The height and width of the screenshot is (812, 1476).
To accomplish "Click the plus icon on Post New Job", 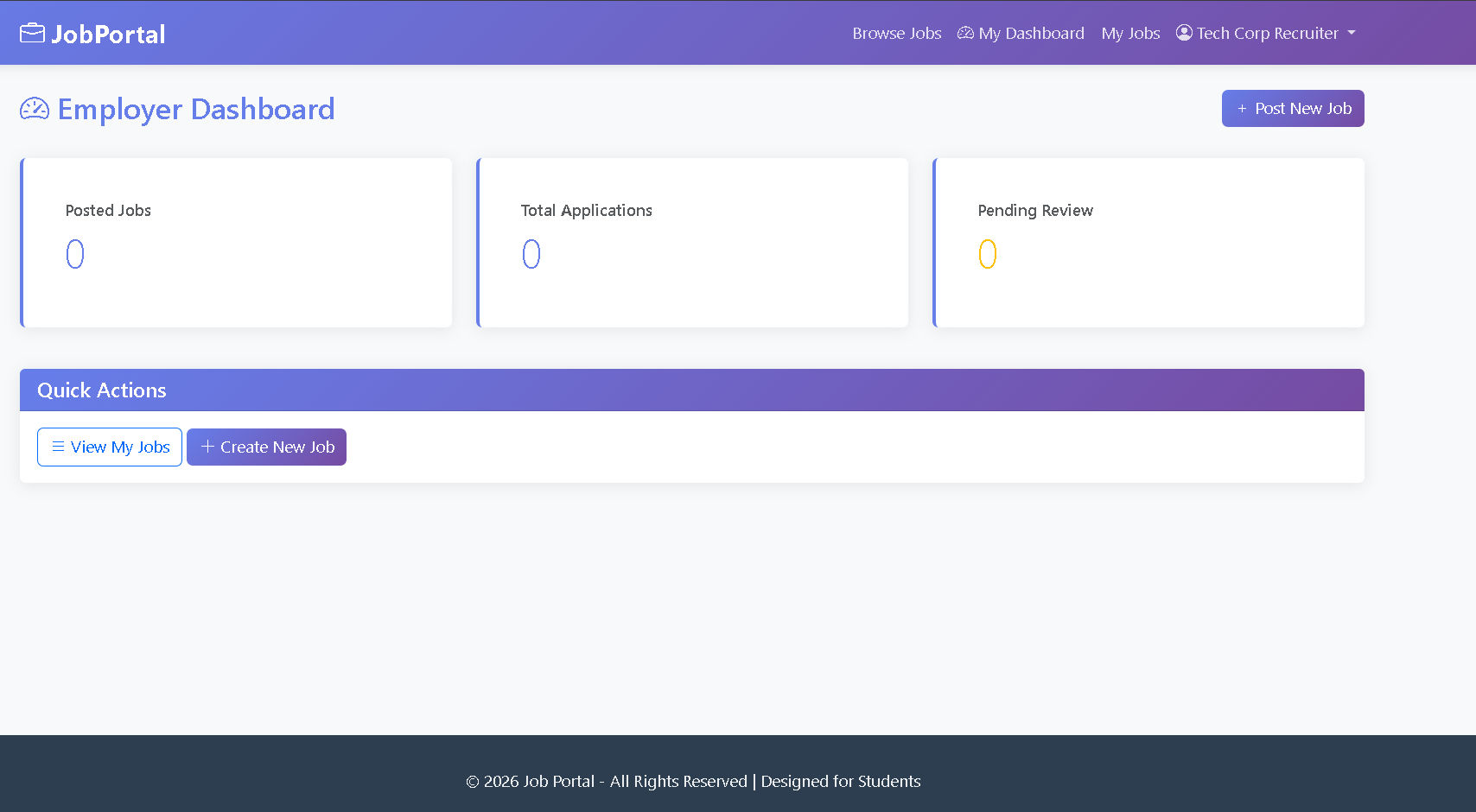I will click(1242, 109).
